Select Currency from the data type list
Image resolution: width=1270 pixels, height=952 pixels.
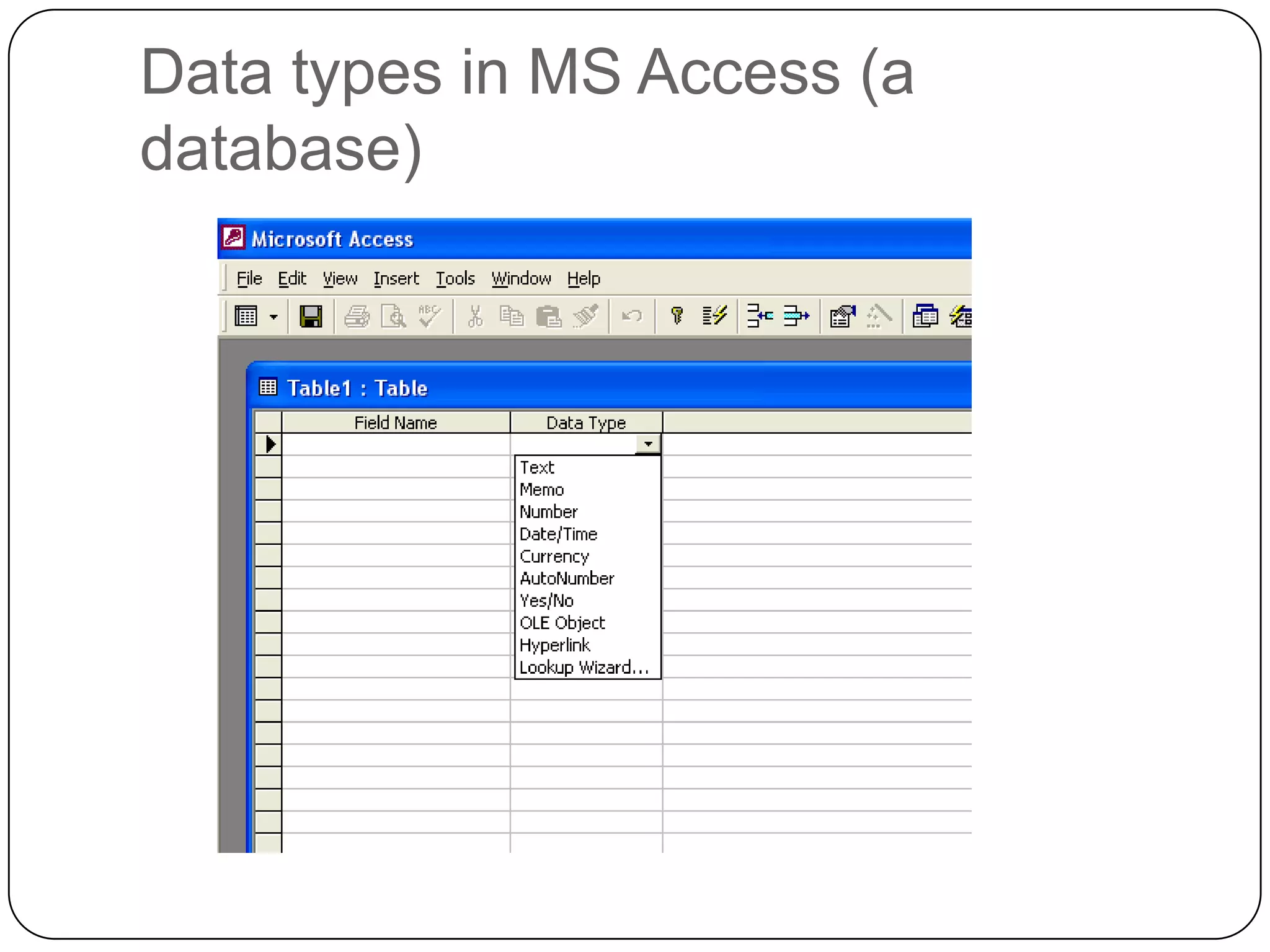(587, 557)
